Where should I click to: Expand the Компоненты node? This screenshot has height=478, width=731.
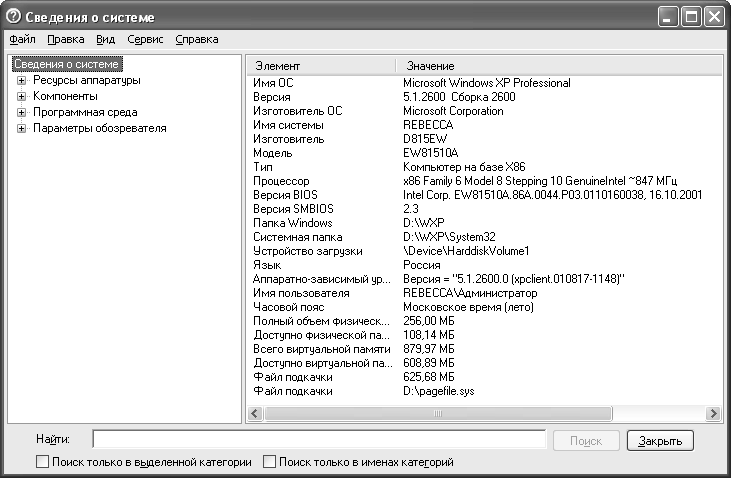click(21, 96)
